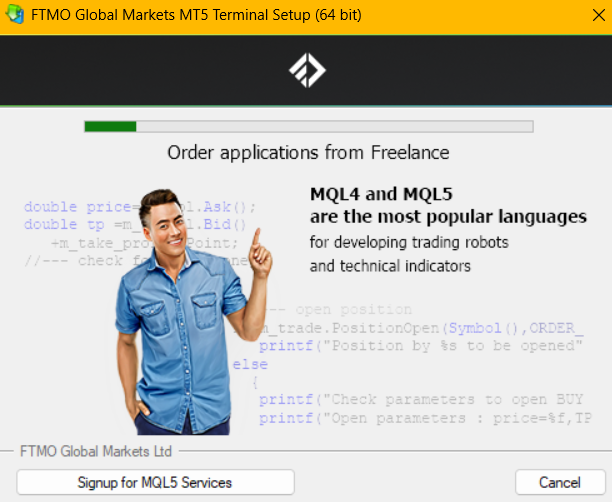
Task: Click the 'Open parameters : price=%f' code line
Action: click(x=425, y=418)
